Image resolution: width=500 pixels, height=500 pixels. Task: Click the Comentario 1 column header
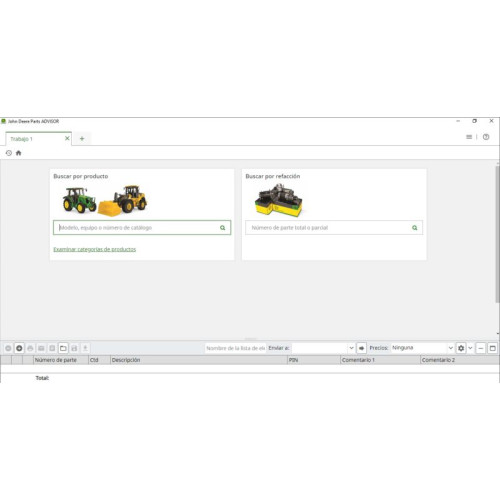pyautogui.click(x=380, y=360)
